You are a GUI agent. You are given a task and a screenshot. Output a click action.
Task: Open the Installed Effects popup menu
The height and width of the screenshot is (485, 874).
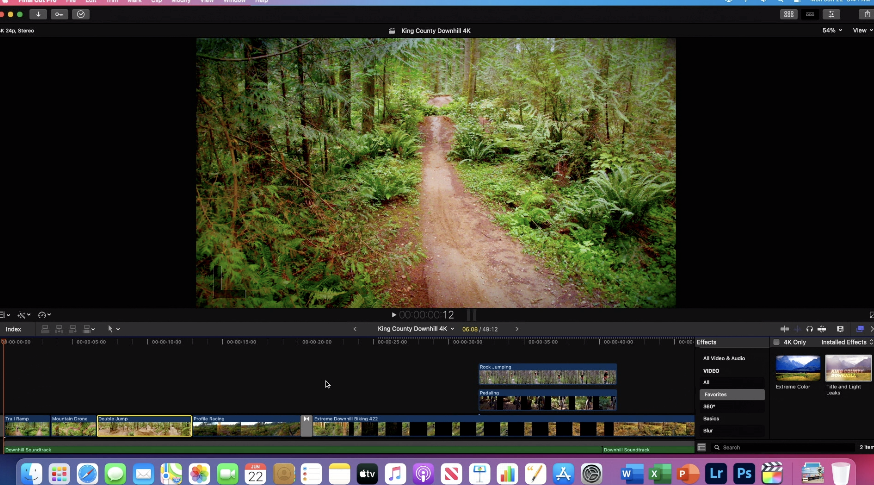coord(847,342)
